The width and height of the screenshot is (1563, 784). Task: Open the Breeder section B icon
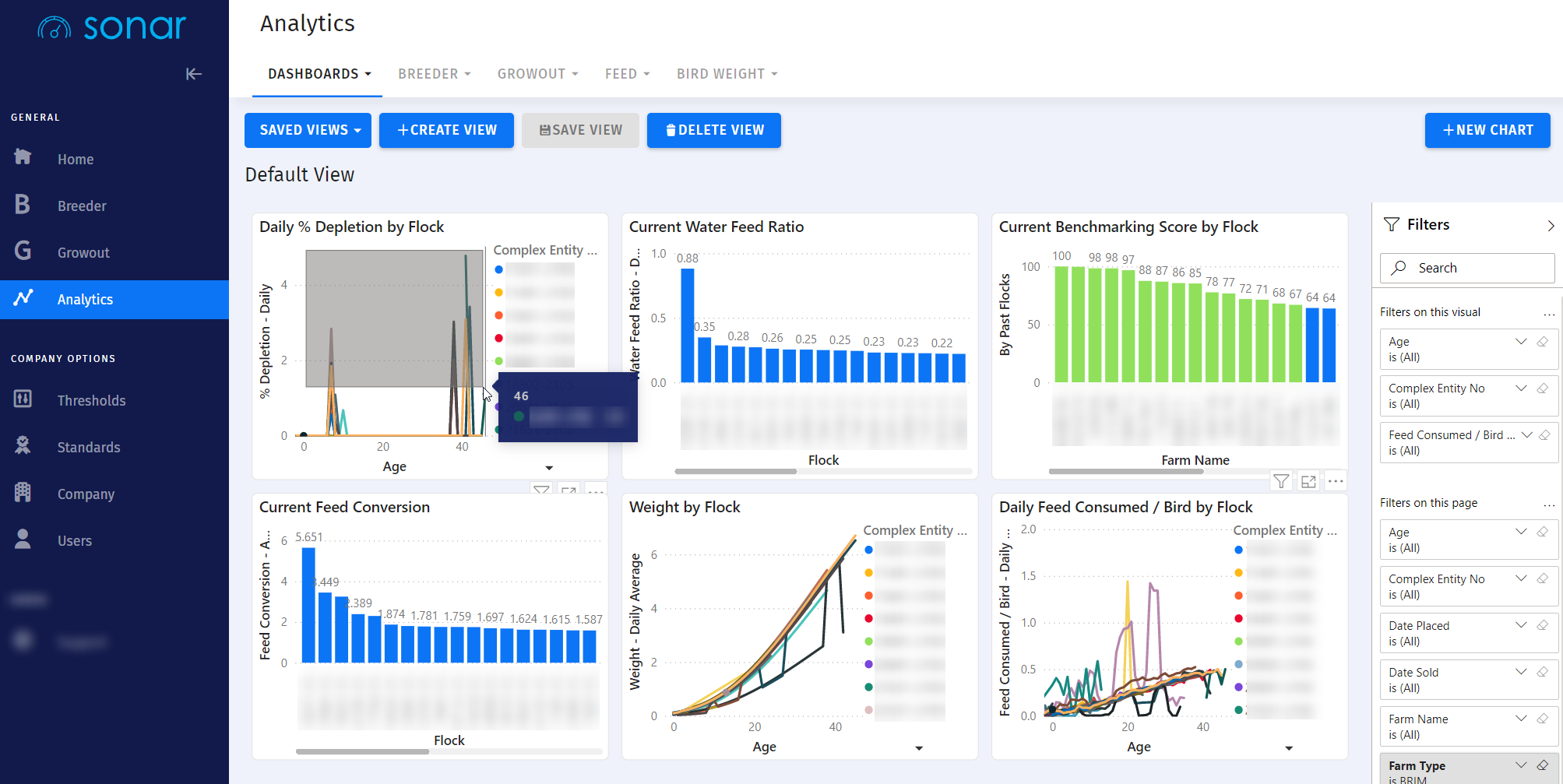[23, 204]
